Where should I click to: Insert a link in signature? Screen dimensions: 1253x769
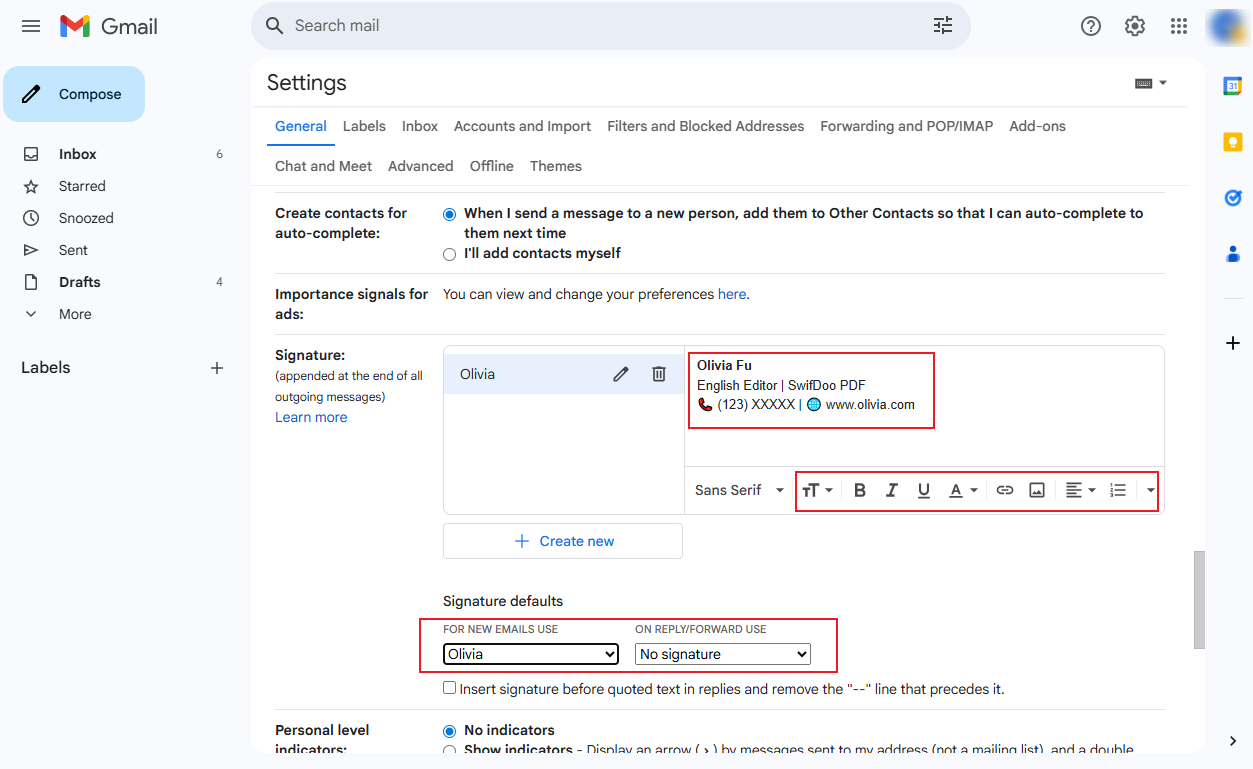(1005, 490)
